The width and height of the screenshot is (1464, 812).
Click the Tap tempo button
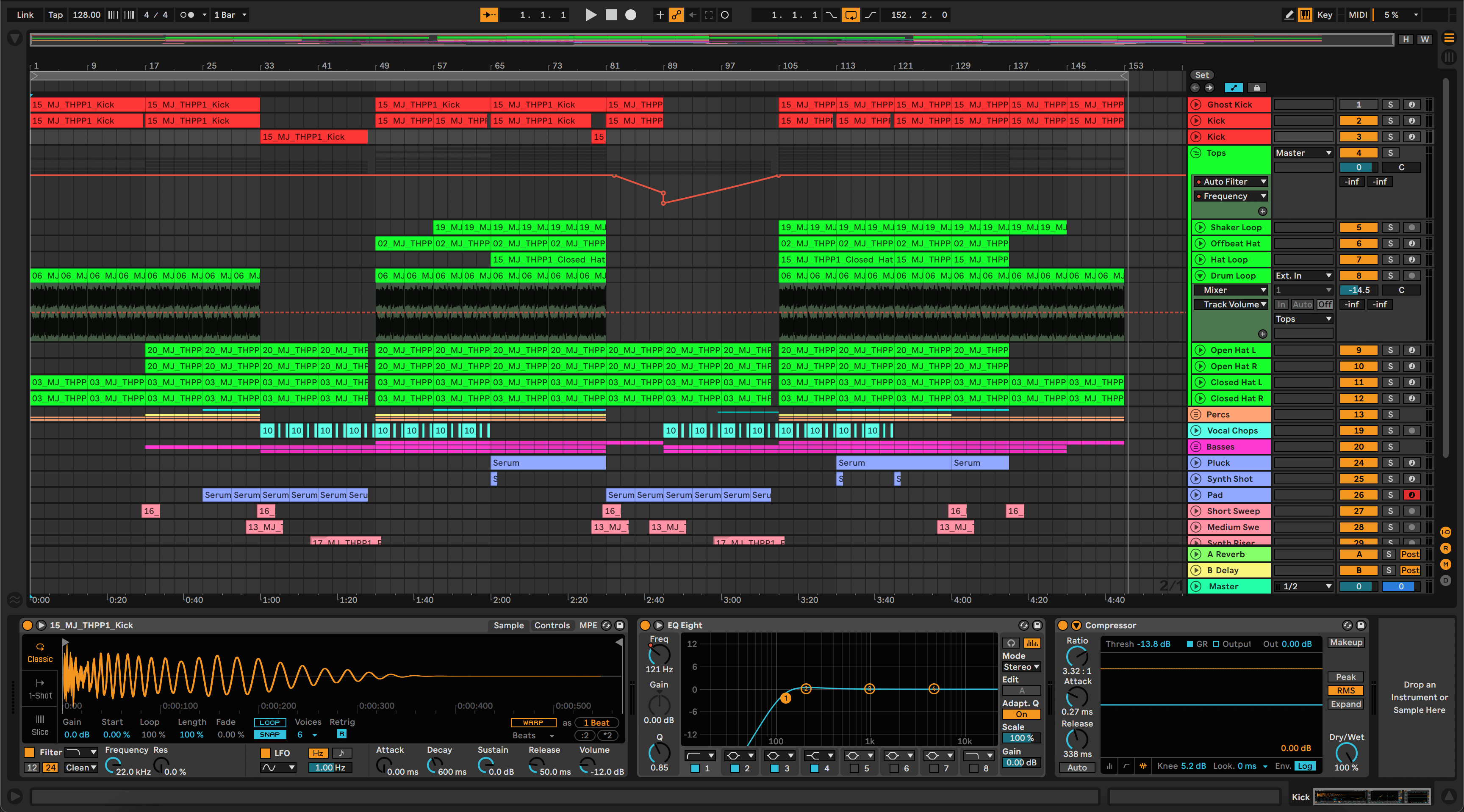pos(55,15)
